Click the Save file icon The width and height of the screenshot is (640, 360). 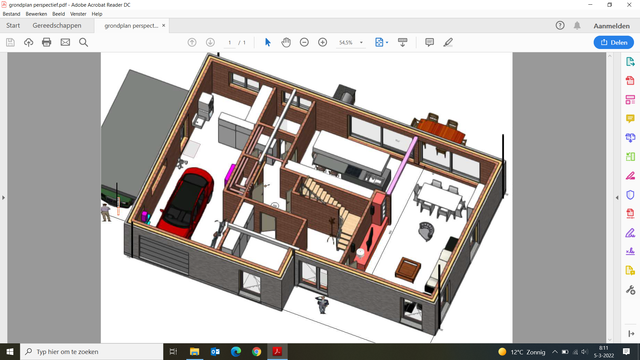(x=10, y=42)
